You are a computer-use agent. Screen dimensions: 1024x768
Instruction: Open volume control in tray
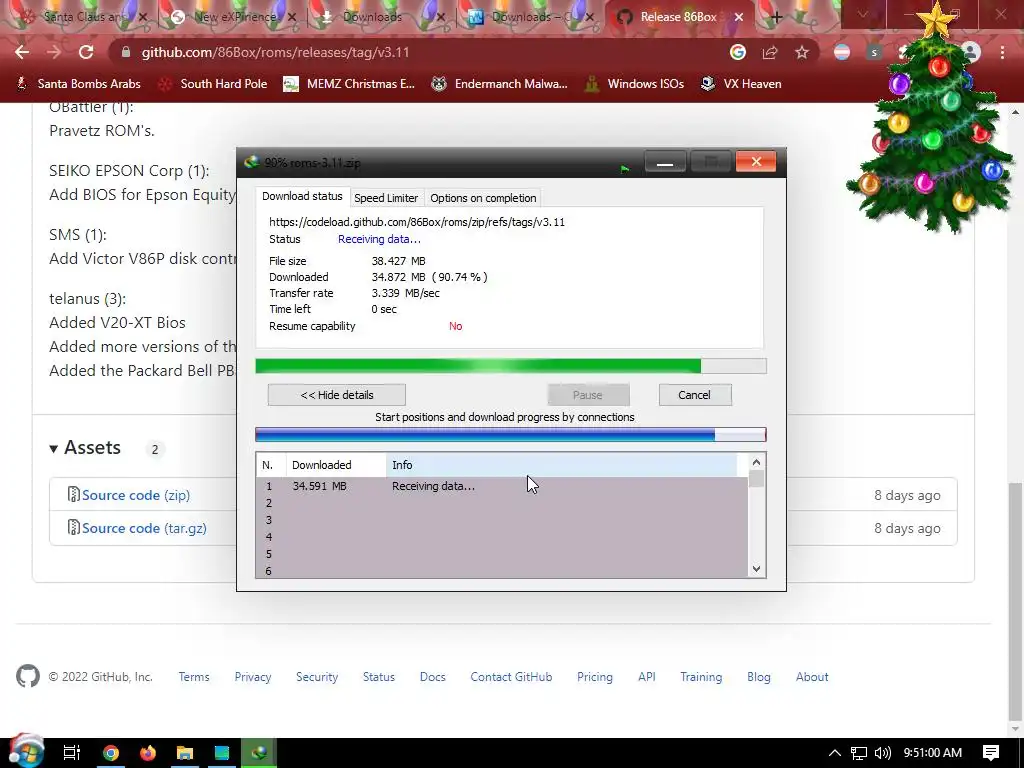point(882,753)
